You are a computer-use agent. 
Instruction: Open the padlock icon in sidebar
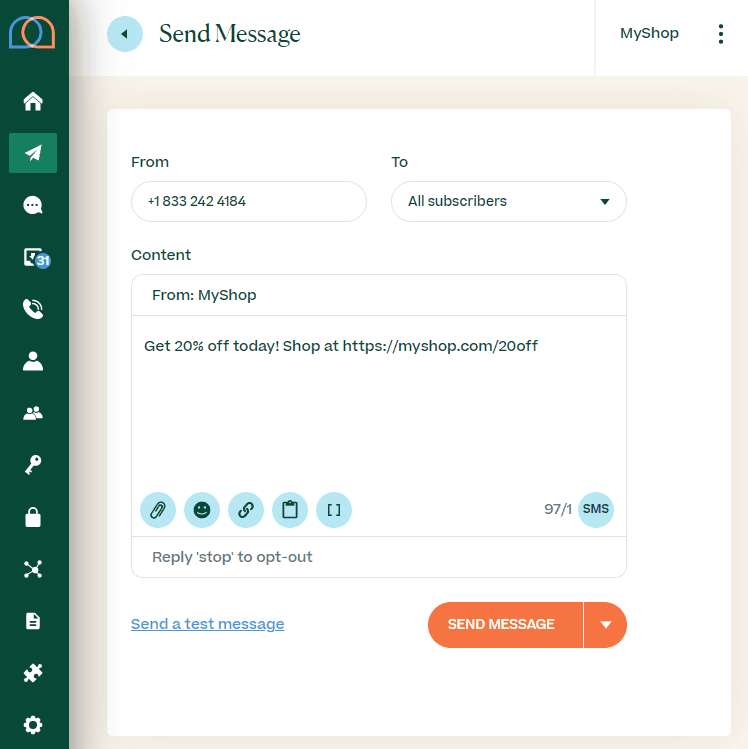33,517
